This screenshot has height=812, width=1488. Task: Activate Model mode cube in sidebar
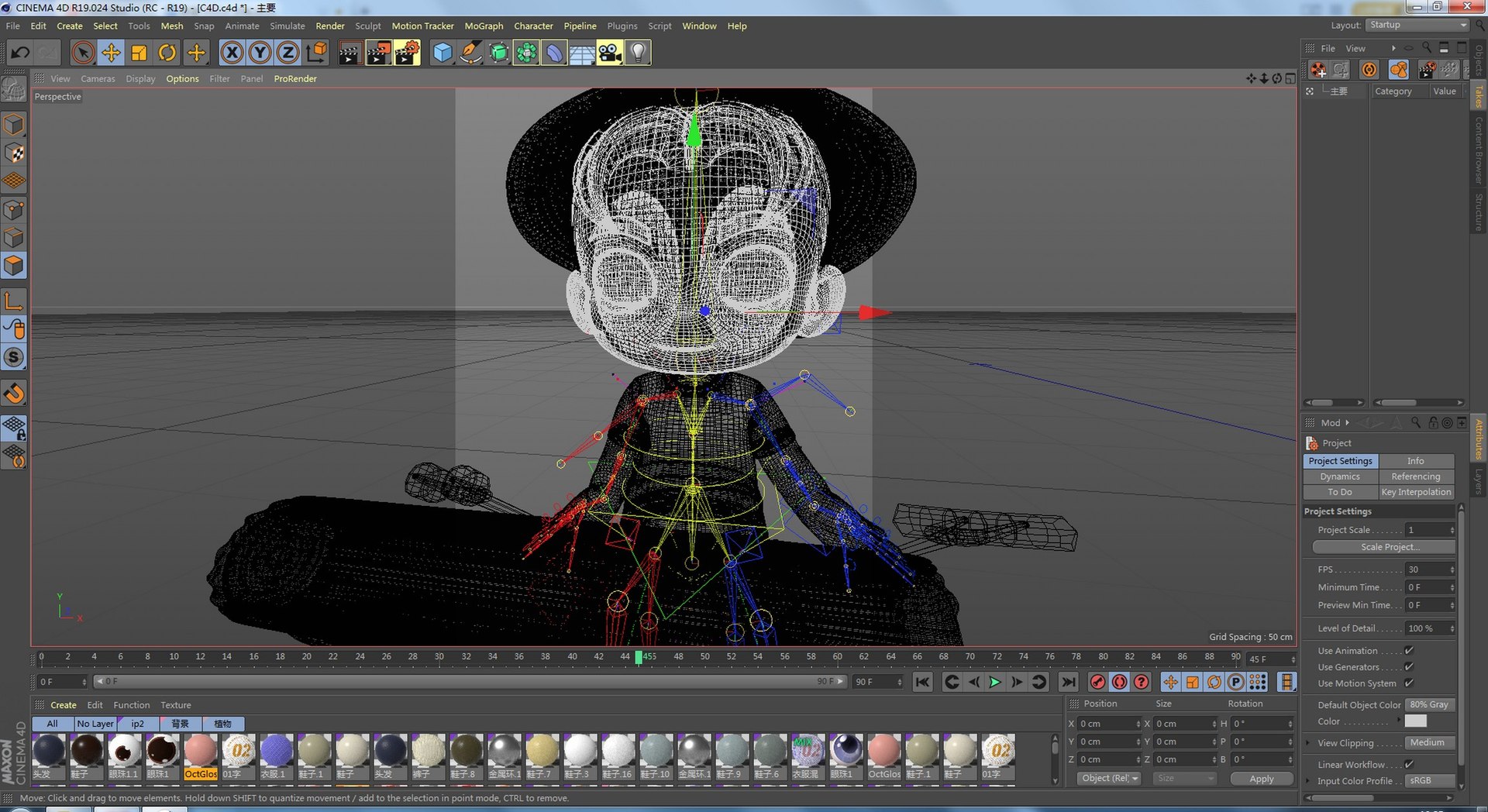point(14,125)
